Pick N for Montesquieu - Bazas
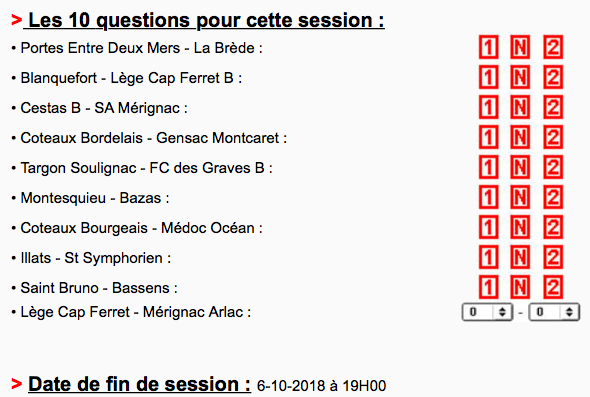This screenshot has height=397, width=590. tap(520, 197)
